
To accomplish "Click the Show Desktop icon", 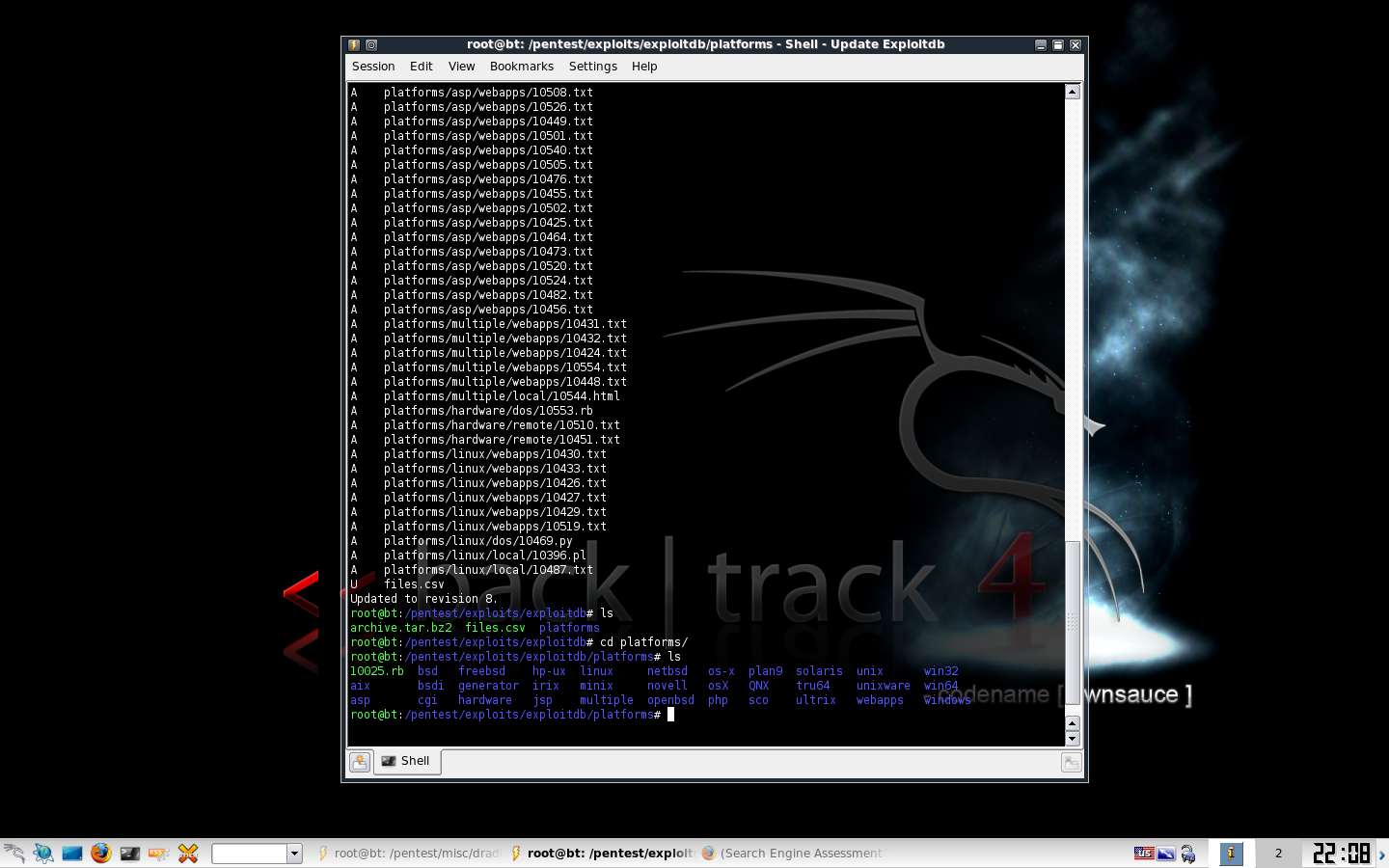I will [72, 853].
